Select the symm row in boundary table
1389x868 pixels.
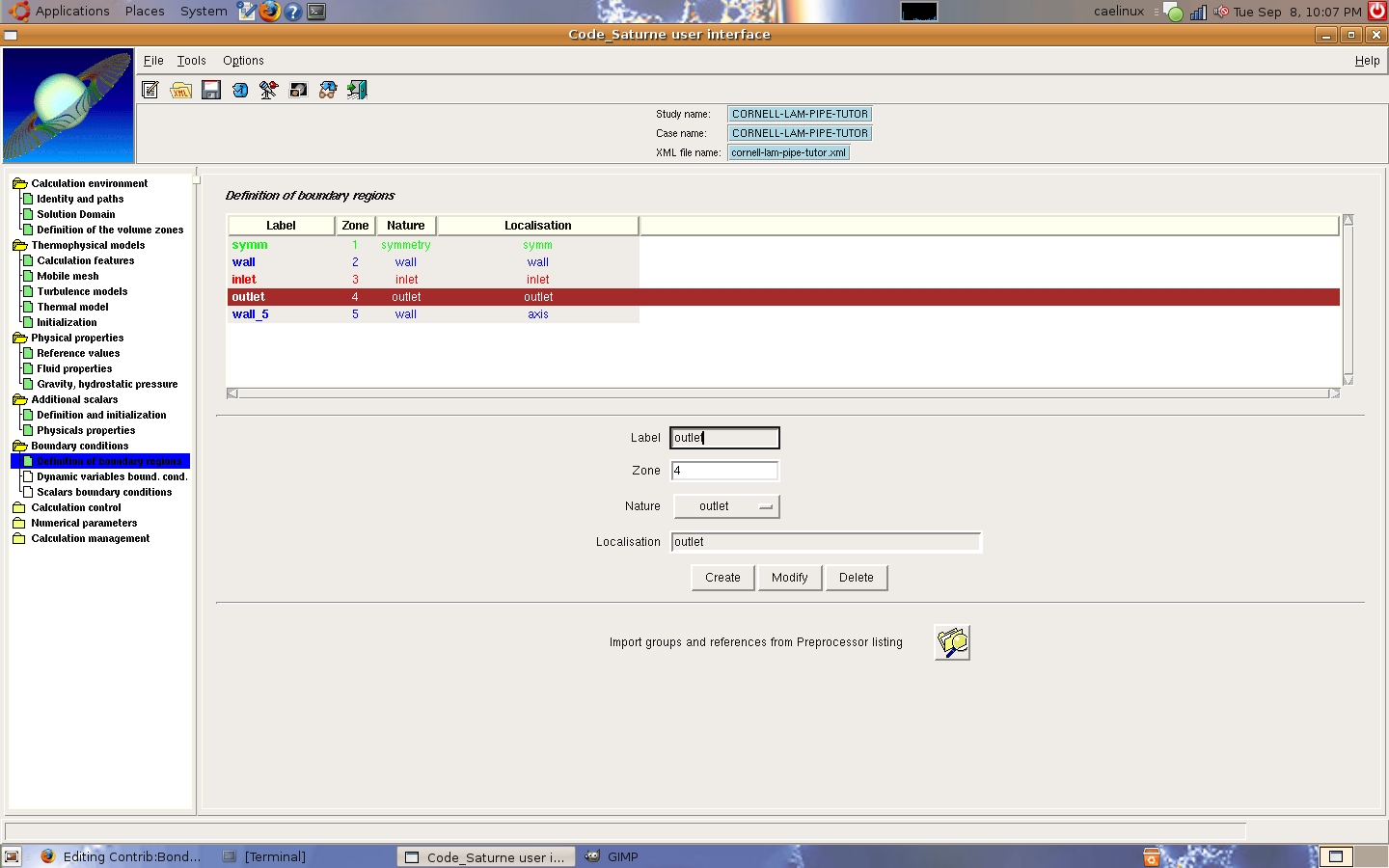[433, 245]
